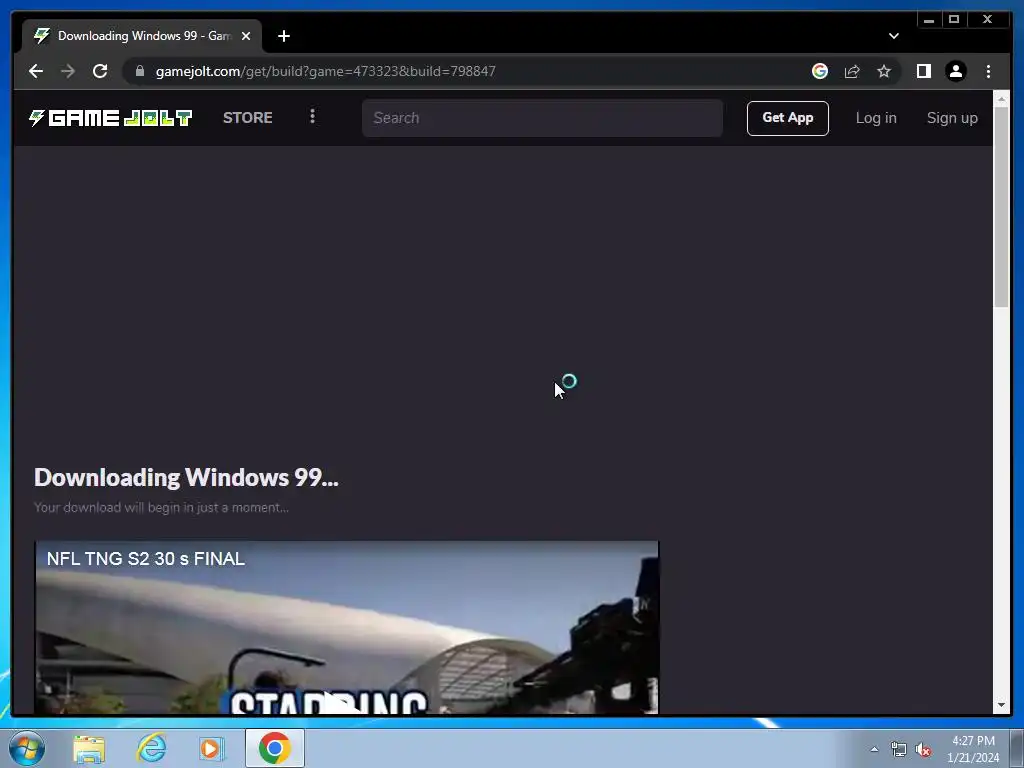Screen dimensions: 1024x768
Task: Show hidden system tray icons
Action: click(x=874, y=749)
